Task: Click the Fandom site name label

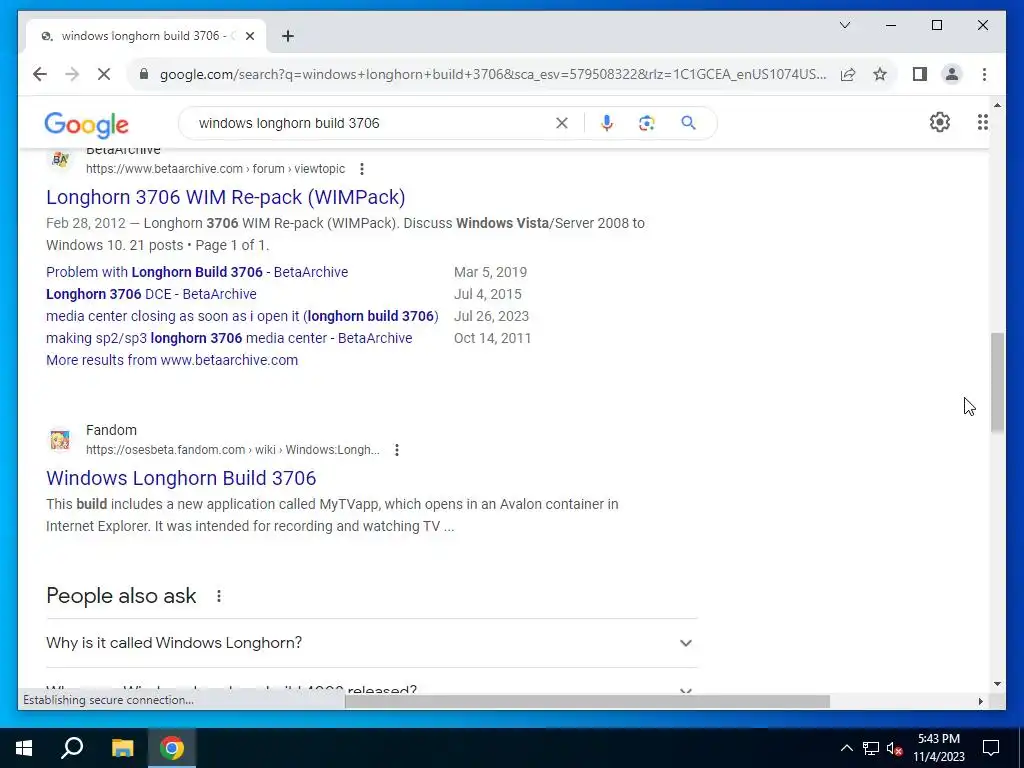Action: tap(111, 430)
